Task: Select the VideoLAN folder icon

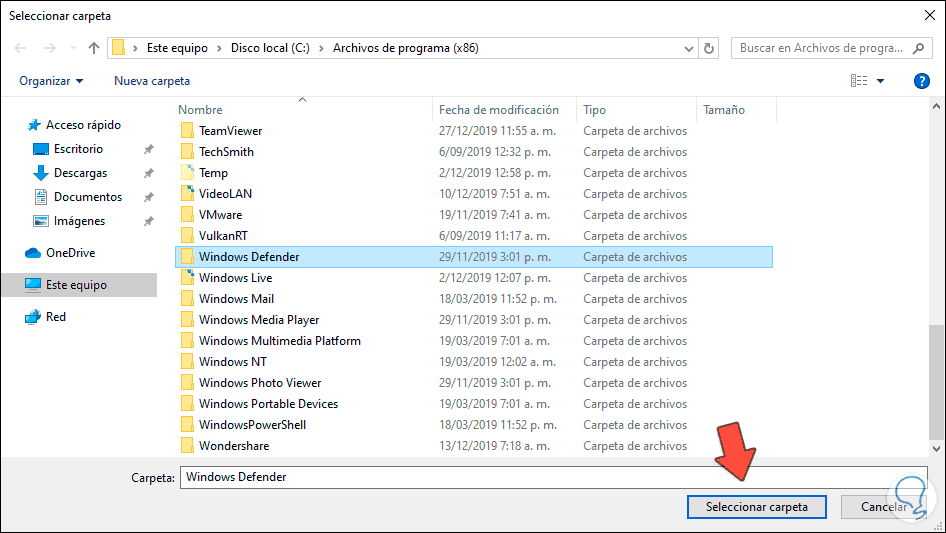Action: 188,194
